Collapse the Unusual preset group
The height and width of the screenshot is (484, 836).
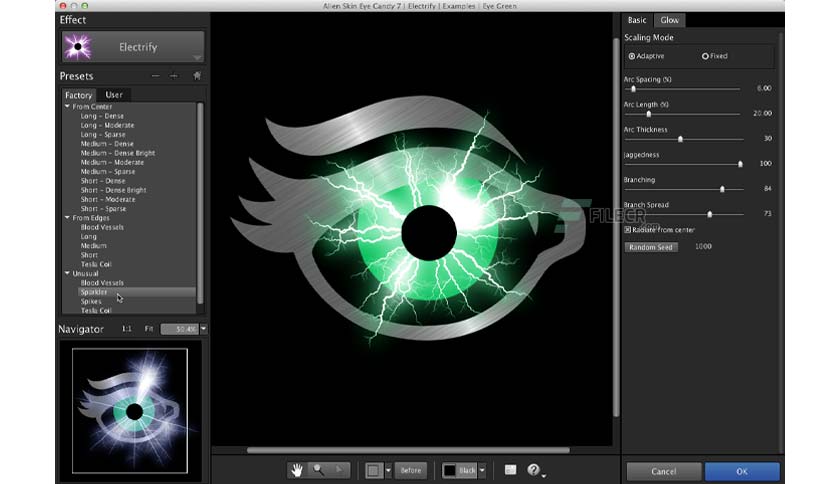(67, 273)
